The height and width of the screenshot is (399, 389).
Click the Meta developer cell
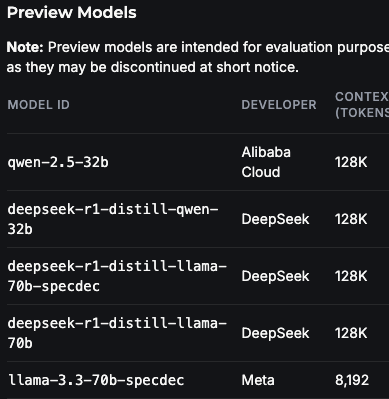(x=258, y=380)
